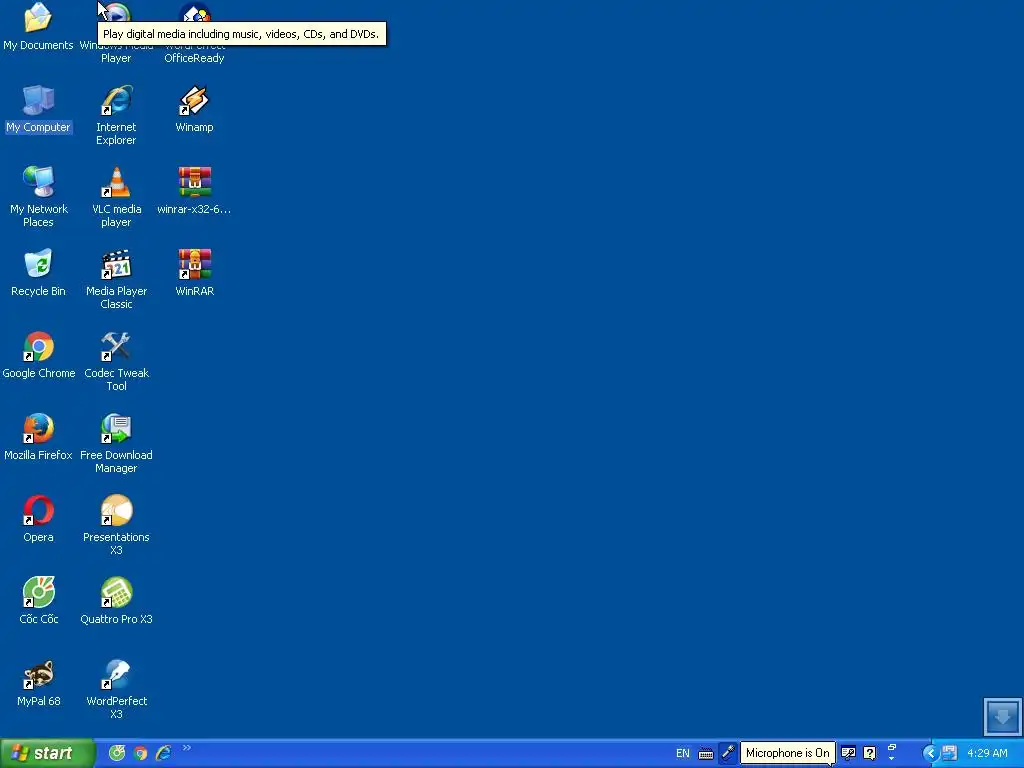
Task: Open the on-screen keyboard language bar icon
Action: (706, 754)
